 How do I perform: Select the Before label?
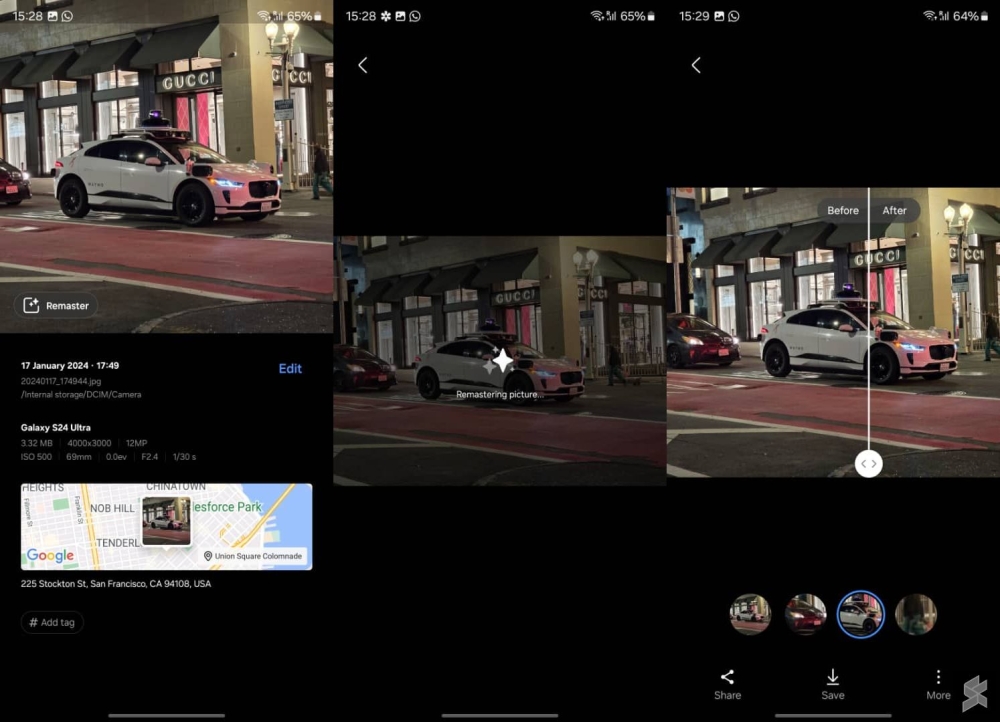click(842, 210)
